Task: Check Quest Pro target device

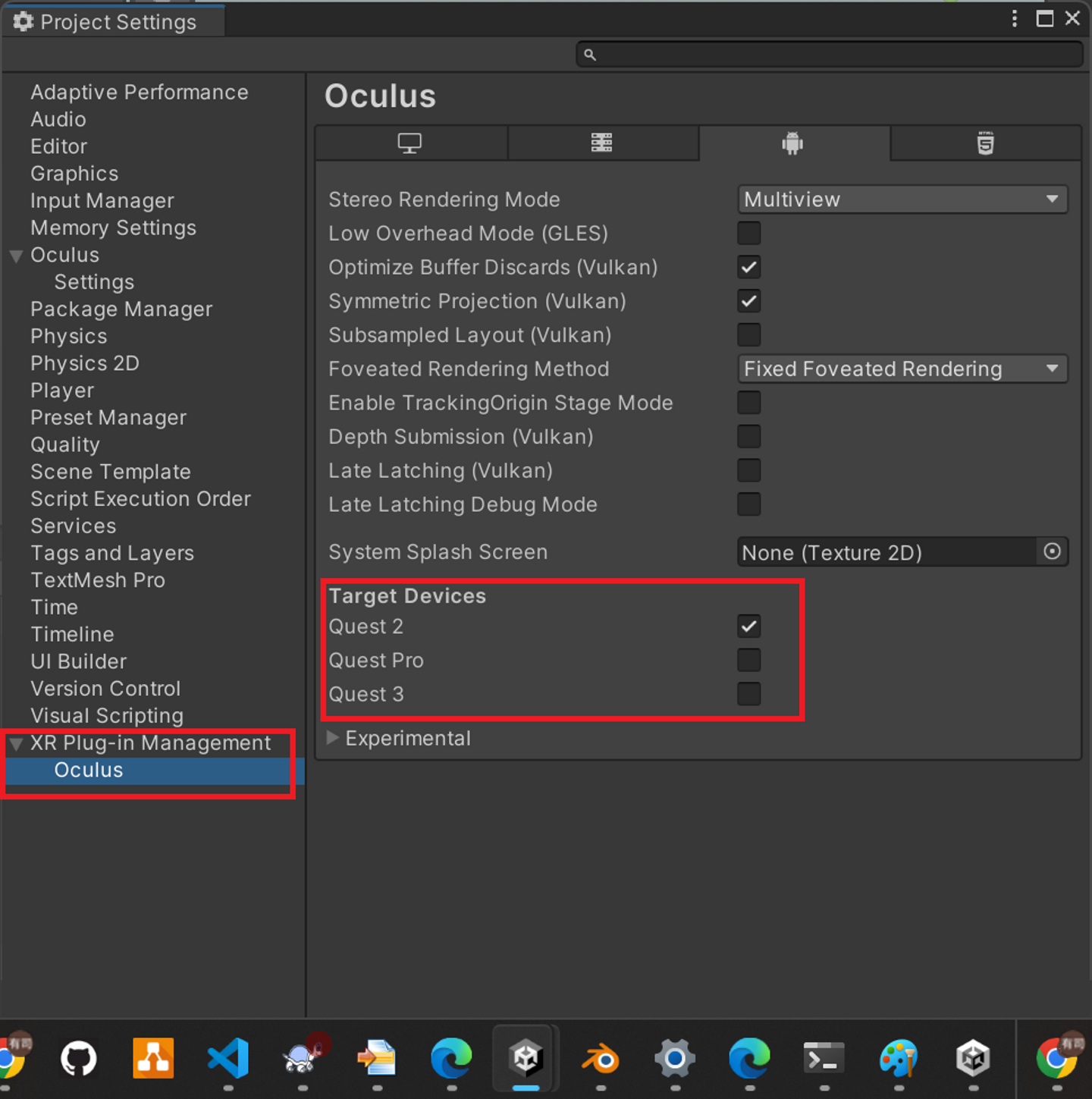Action: [x=748, y=660]
